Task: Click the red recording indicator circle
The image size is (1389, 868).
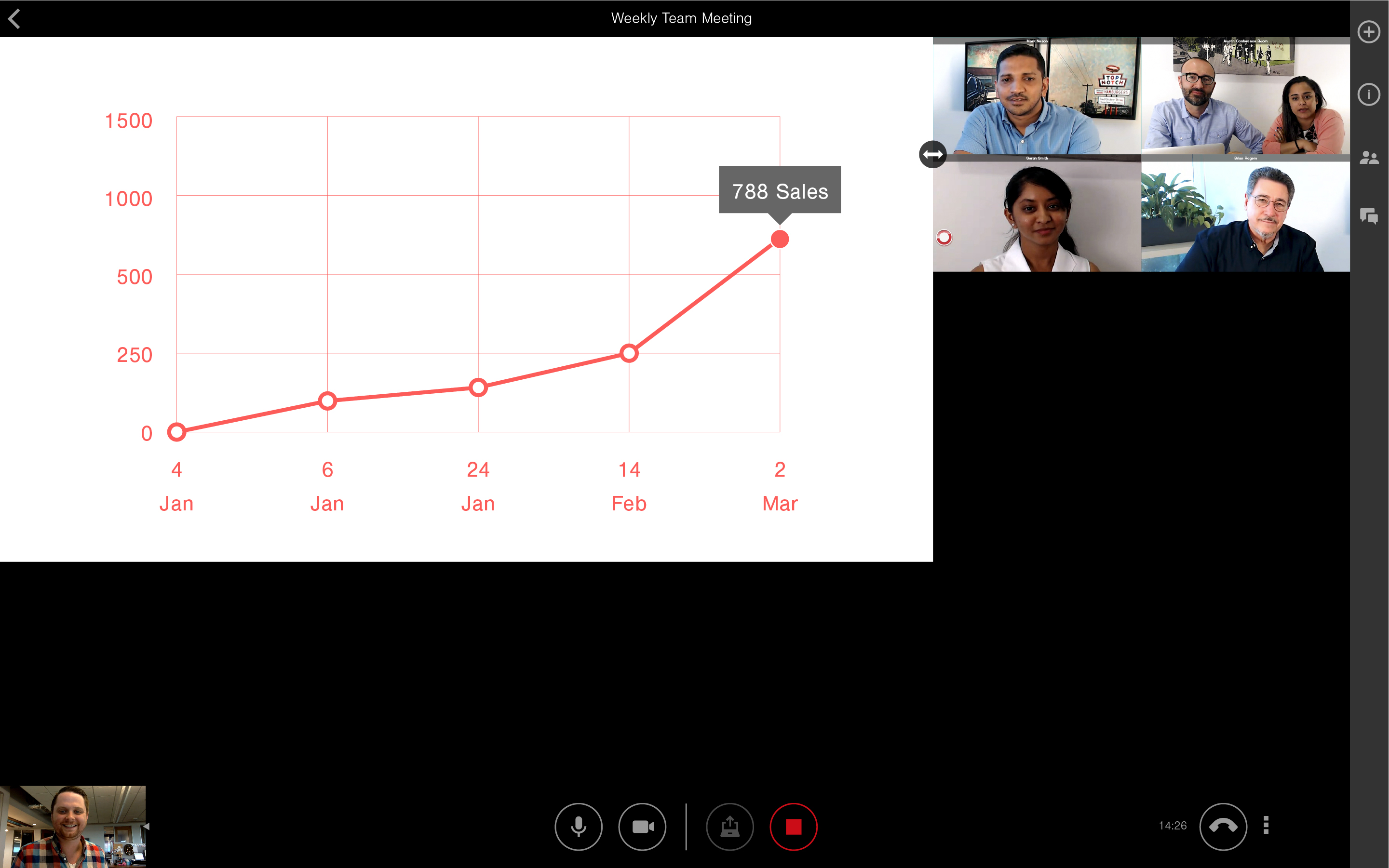Action: (x=944, y=237)
